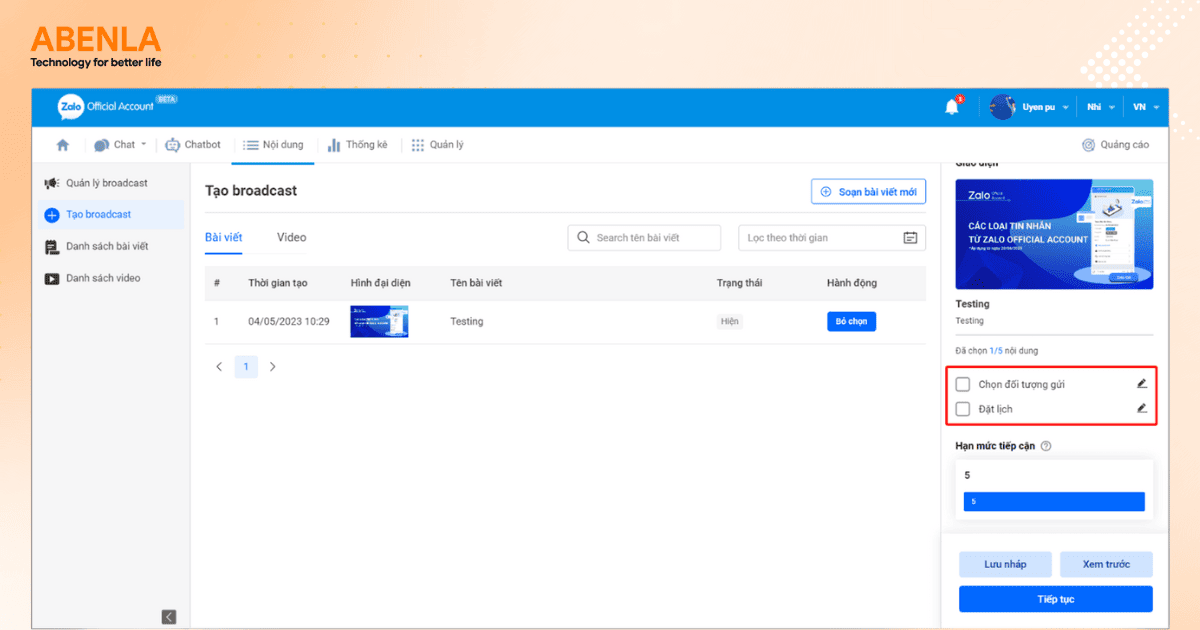Open the Lọc theo thời gian date filter
1200x630 pixels.
tap(832, 238)
